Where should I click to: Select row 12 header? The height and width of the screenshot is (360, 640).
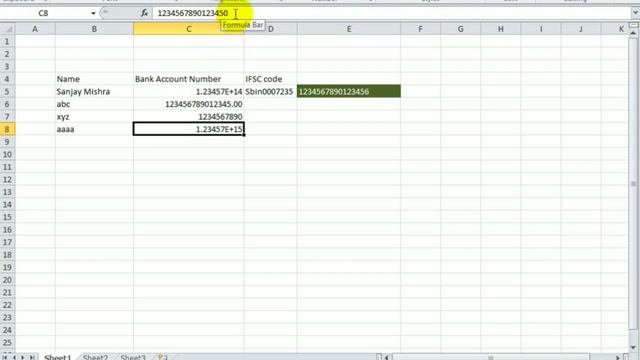[x=7, y=180]
